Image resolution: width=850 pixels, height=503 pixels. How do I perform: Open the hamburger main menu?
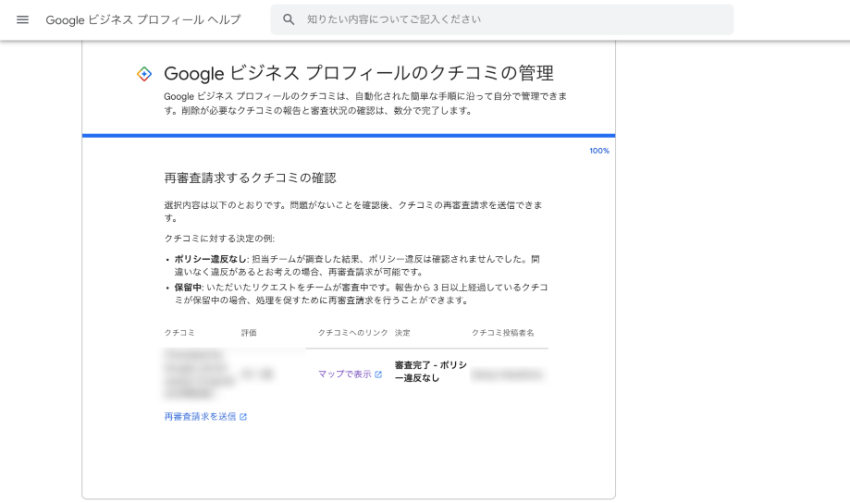coord(22,20)
